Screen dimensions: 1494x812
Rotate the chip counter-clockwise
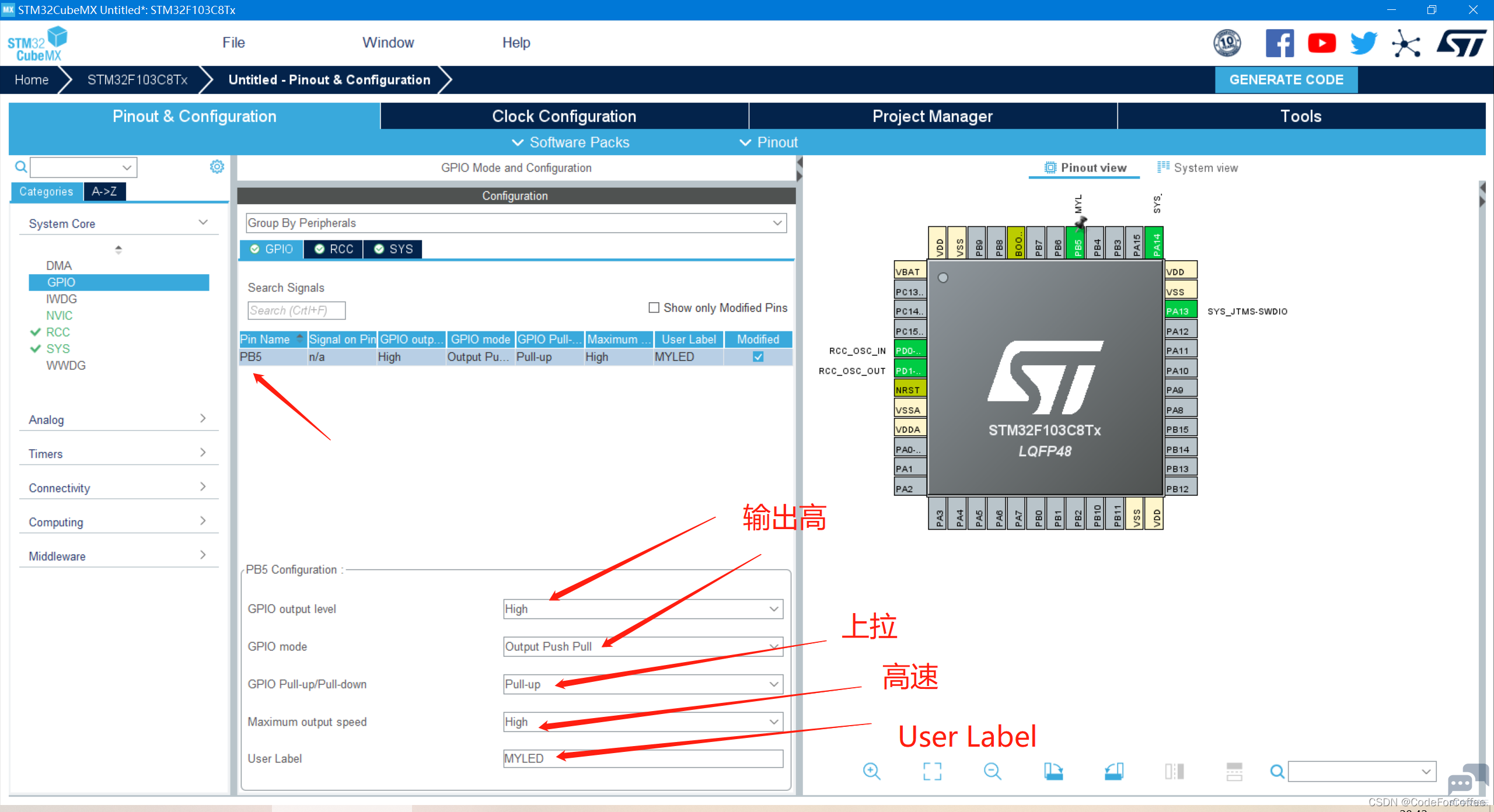[1113, 771]
